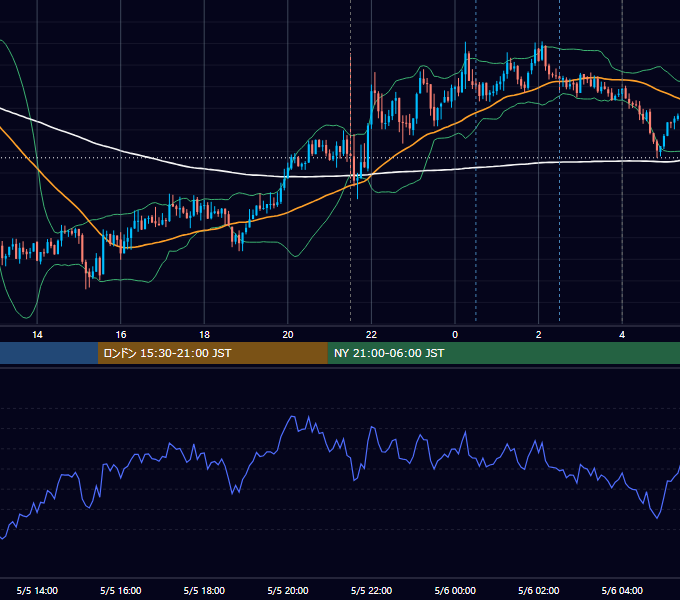Click the 5/6 02:00 date label
The width and height of the screenshot is (680, 600).
[x=539, y=590]
